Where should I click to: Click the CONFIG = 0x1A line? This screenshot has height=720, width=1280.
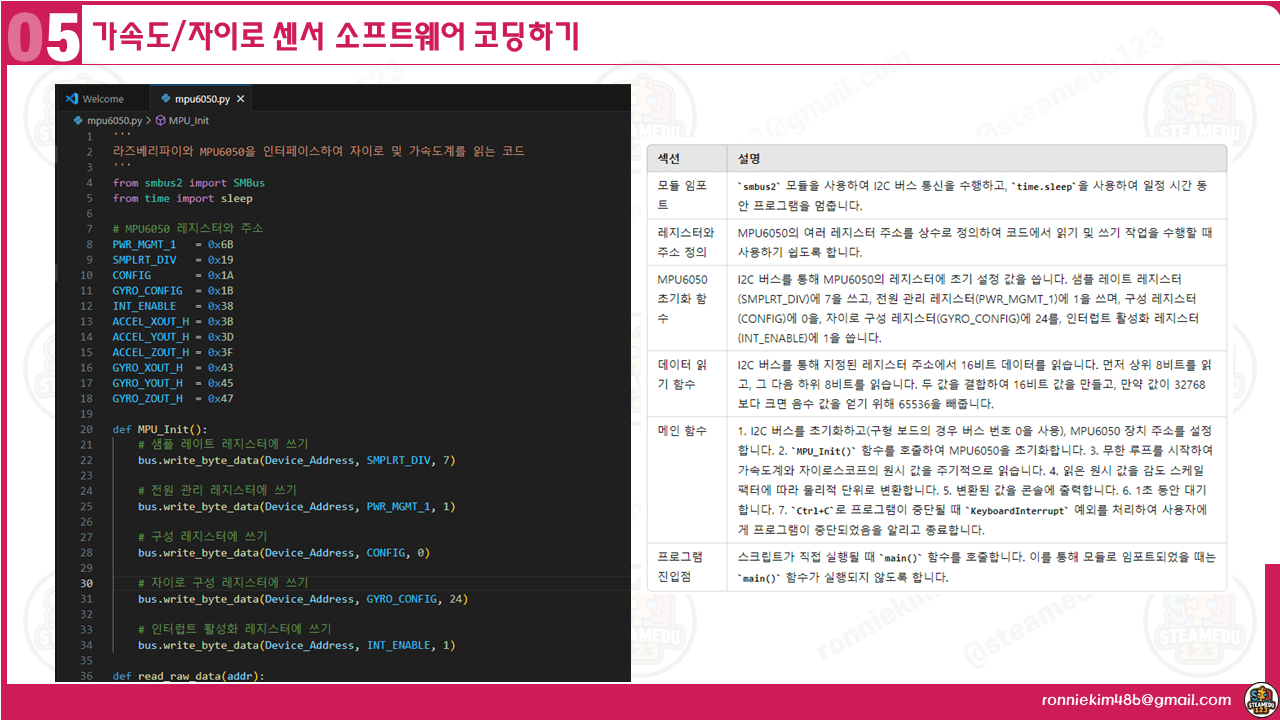tap(173, 275)
